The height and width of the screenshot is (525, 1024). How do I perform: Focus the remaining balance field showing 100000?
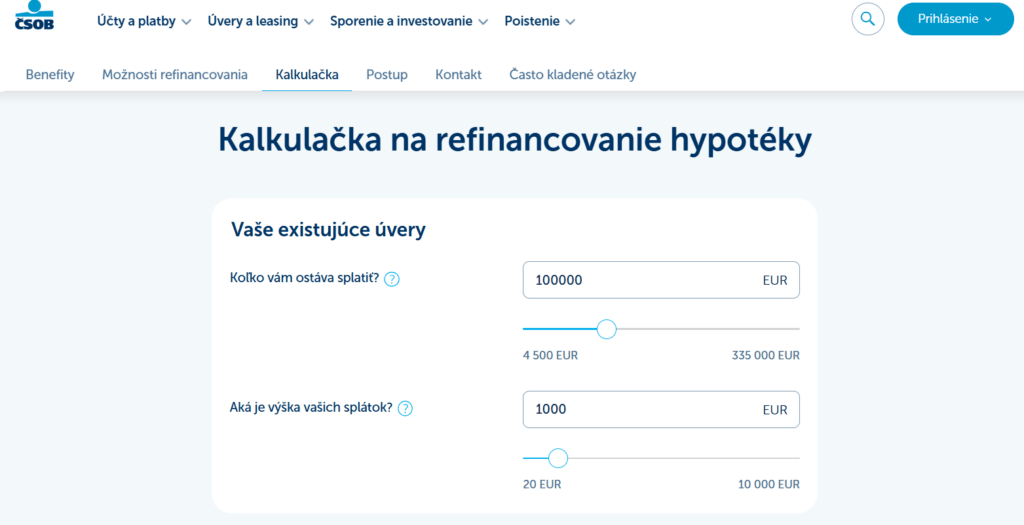click(x=640, y=280)
